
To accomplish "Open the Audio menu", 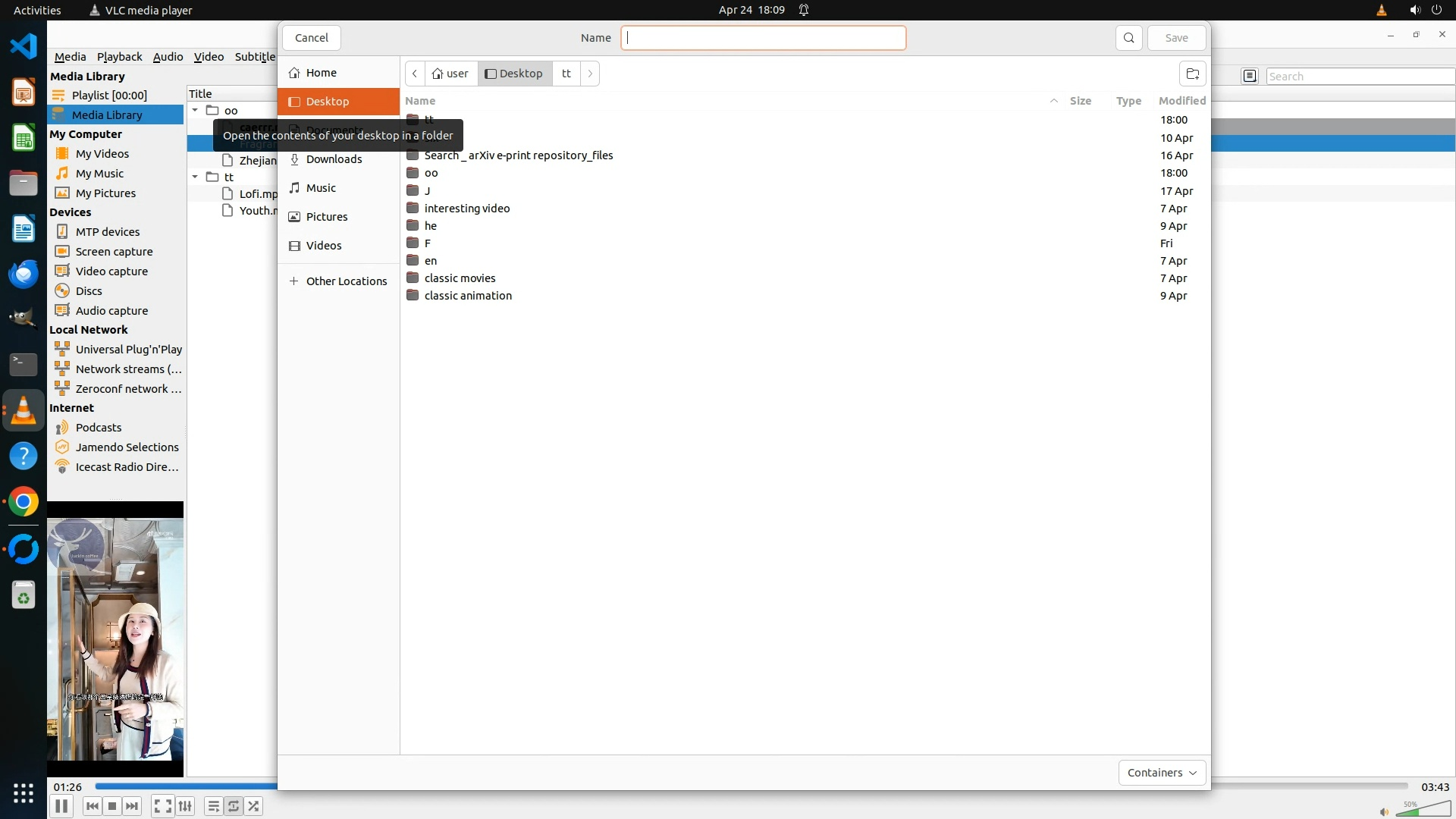I will click(x=168, y=57).
